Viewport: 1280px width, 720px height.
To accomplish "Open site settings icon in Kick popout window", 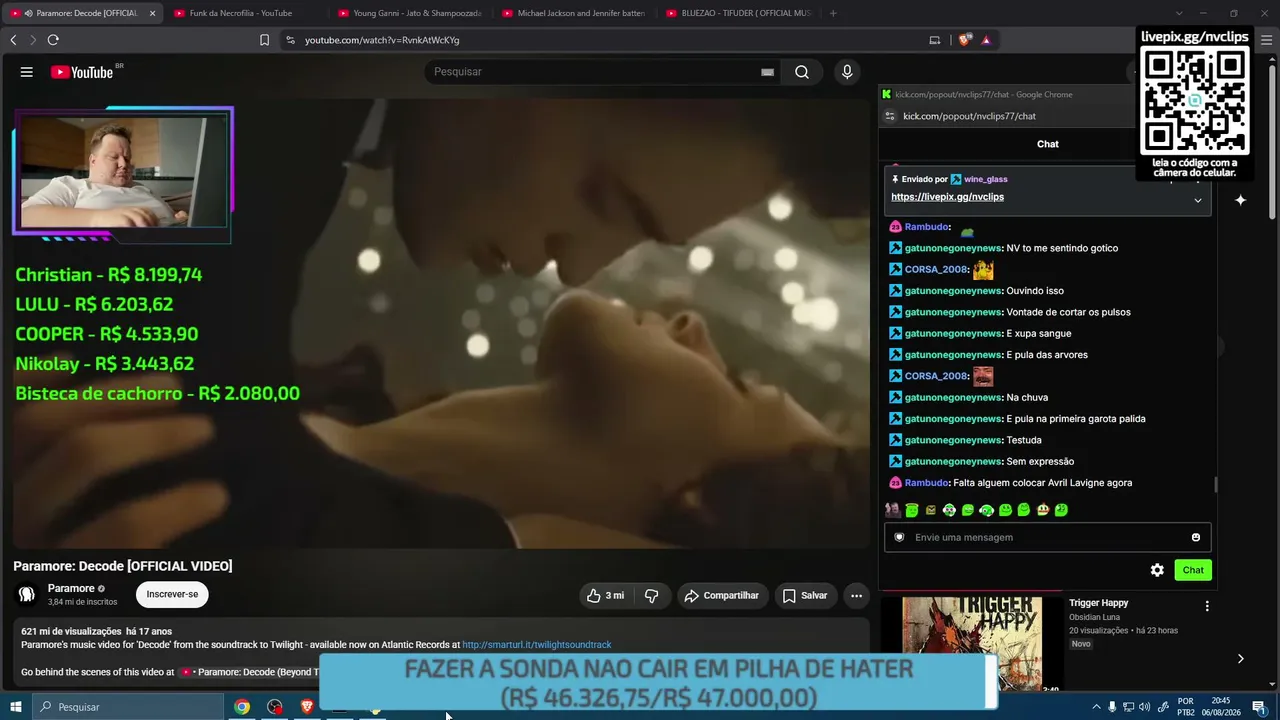I will 890,116.
